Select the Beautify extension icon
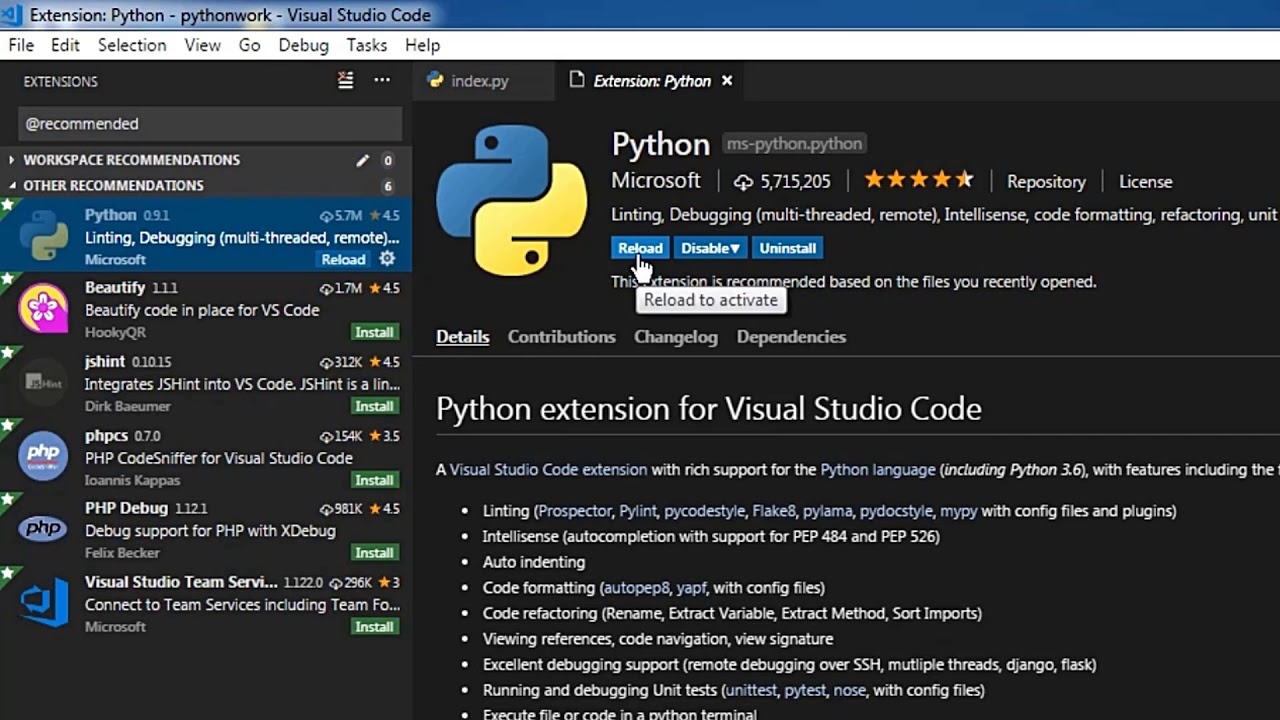The image size is (1280, 720). pos(43,308)
